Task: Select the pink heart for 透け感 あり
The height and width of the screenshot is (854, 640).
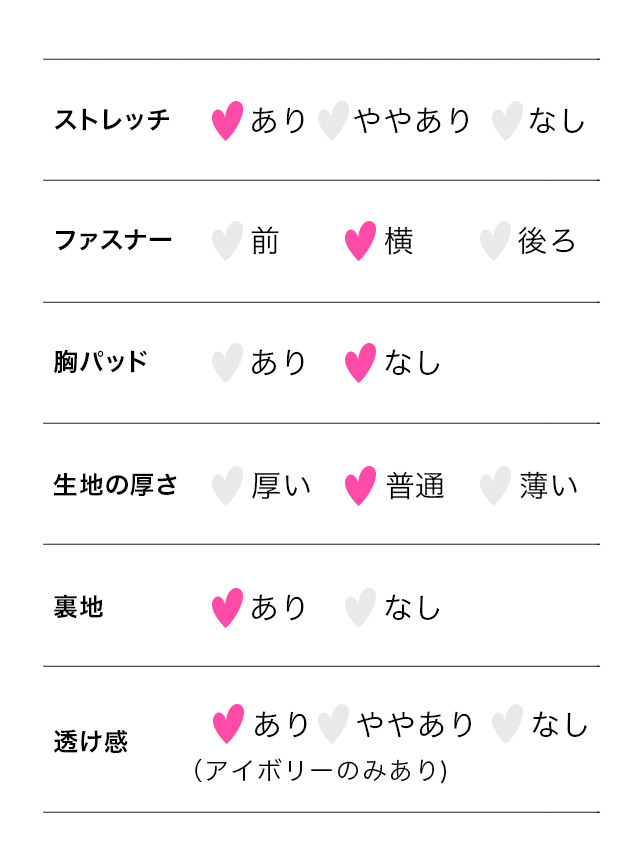Action: (229, 724)
